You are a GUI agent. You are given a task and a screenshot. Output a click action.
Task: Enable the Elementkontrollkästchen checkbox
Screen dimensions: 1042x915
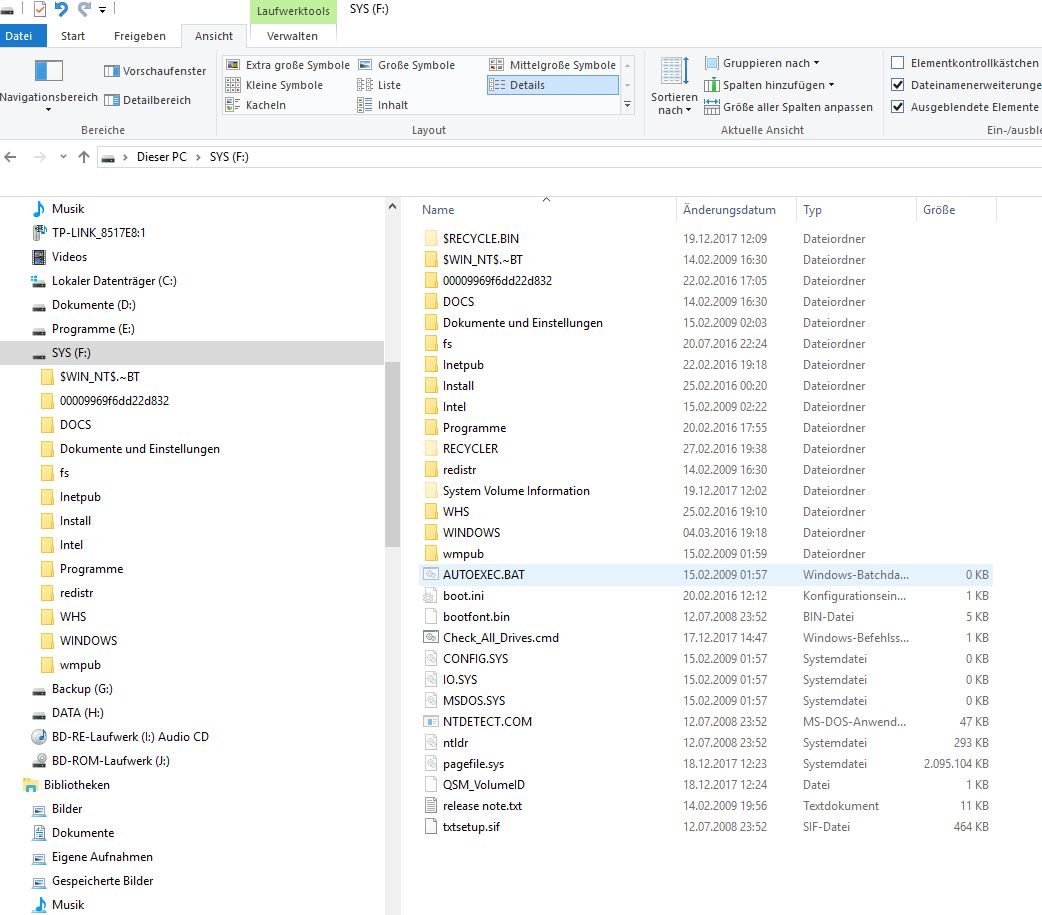tap(898, 63)
